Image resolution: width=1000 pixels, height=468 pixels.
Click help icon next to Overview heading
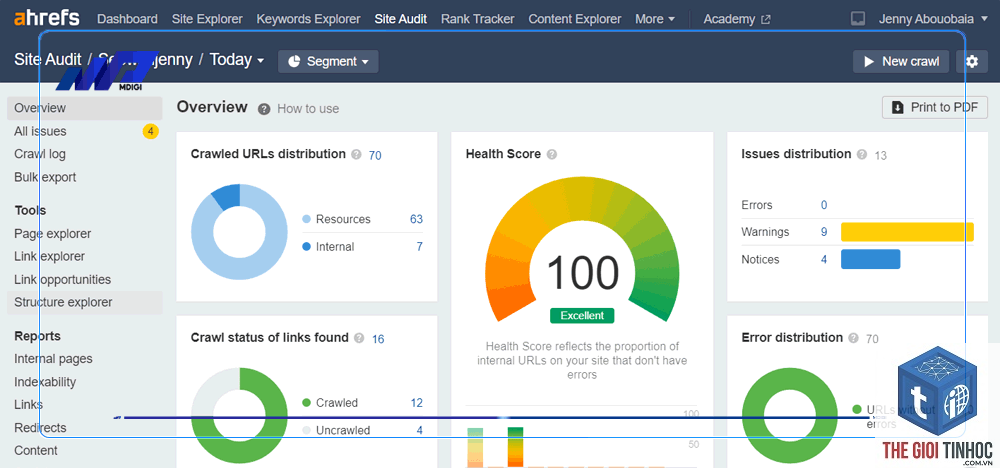(x=264, y=109)
